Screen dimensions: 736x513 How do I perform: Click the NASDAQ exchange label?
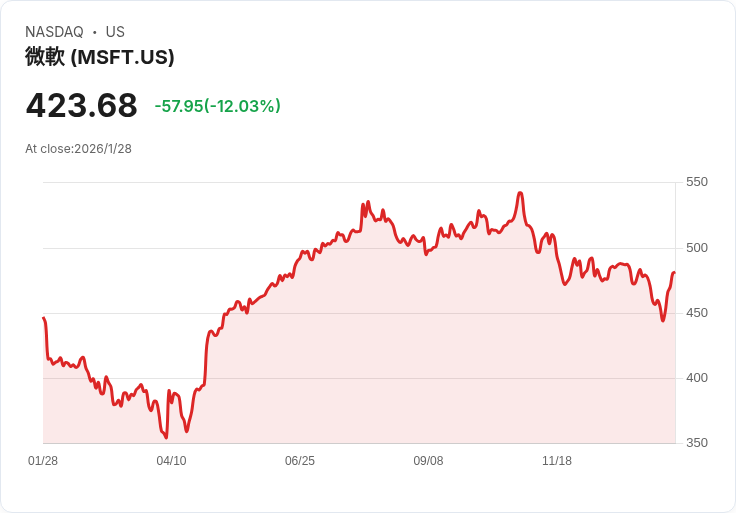(54, 32)
